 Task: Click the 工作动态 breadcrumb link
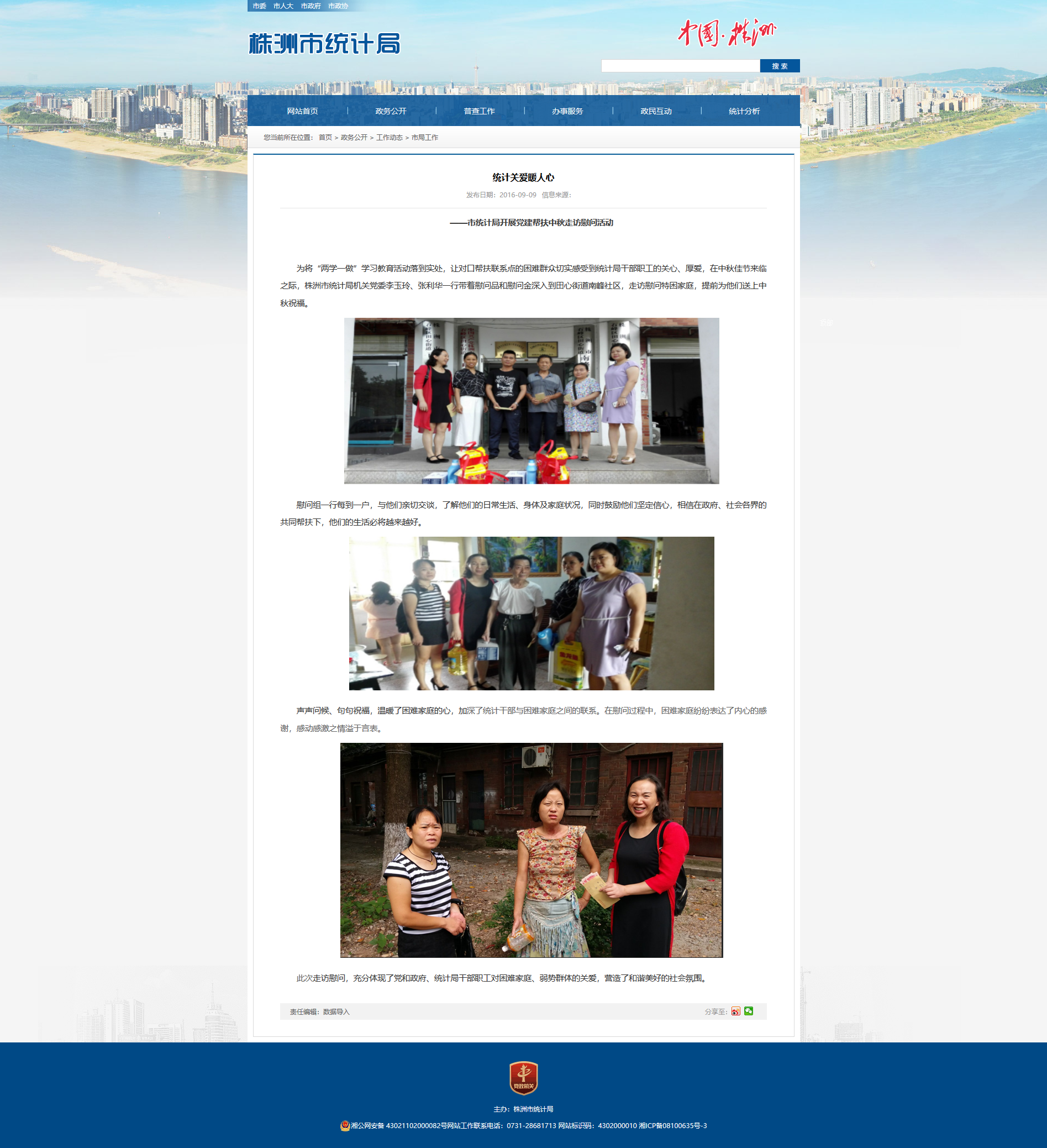coord(389,138)
